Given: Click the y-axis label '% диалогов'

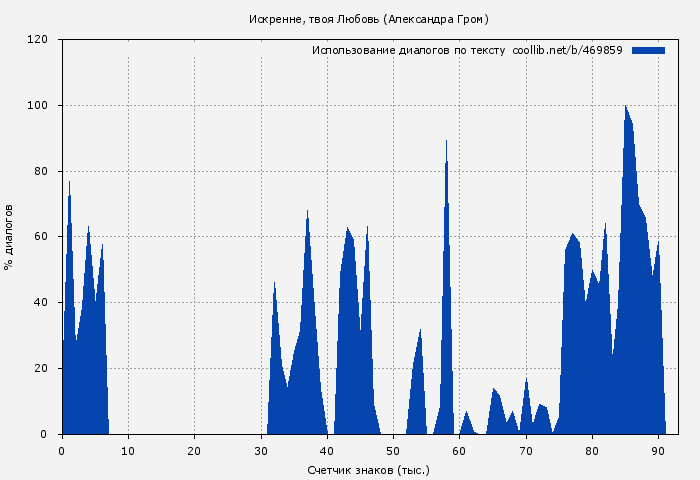Looking at the screenshot, I should coord(9,237).
